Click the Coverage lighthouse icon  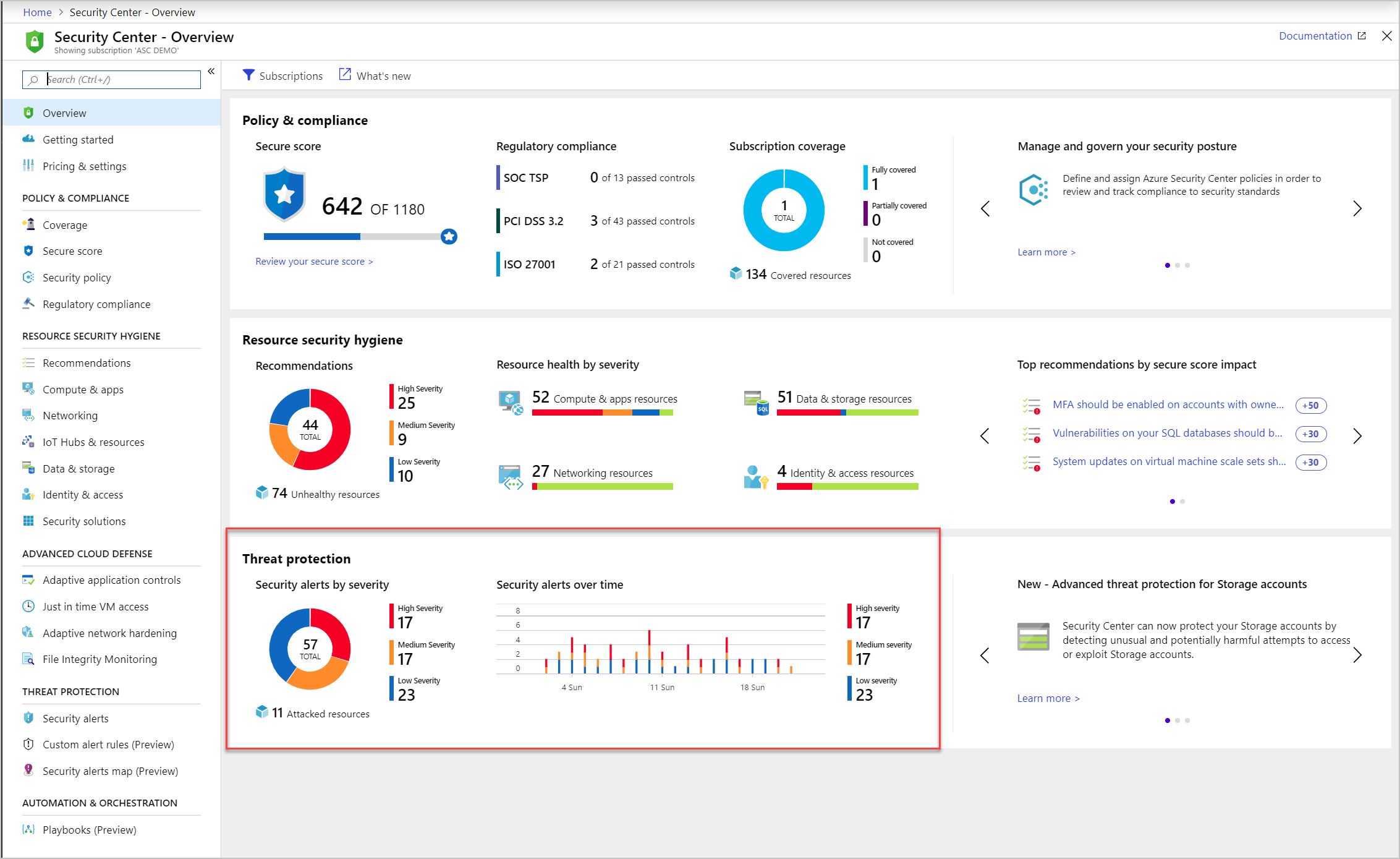click(x=28, y=224)
